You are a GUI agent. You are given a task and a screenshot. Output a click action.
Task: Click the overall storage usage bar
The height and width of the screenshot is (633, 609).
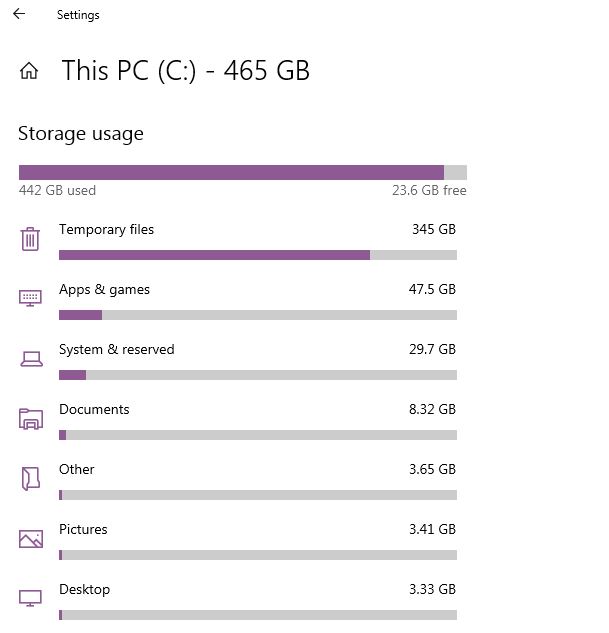(x=242, y=172)
